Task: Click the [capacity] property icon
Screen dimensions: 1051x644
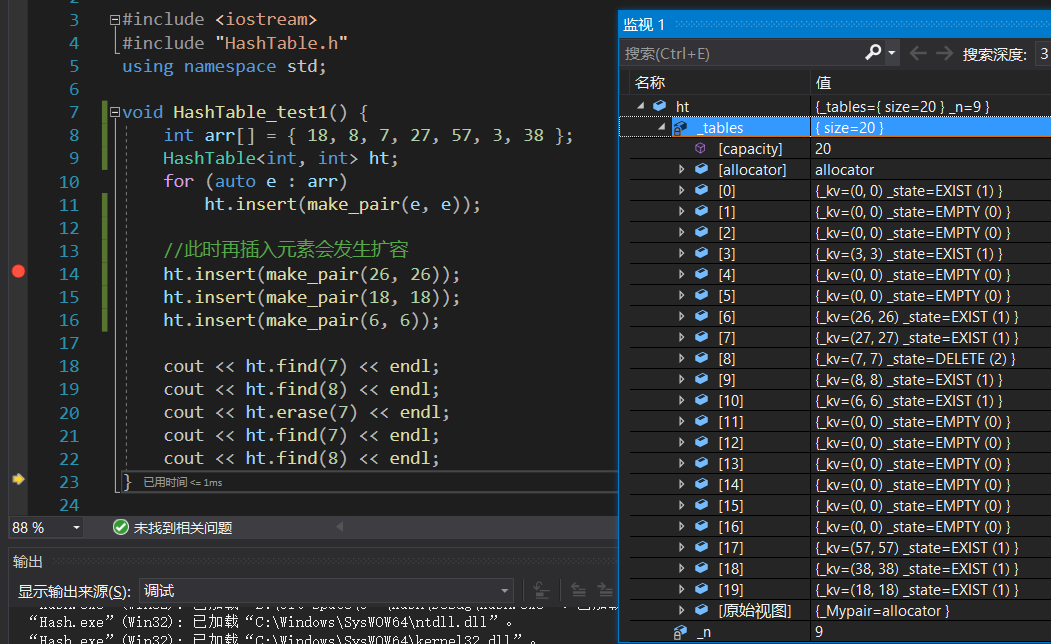Action: tap(700, 148)
